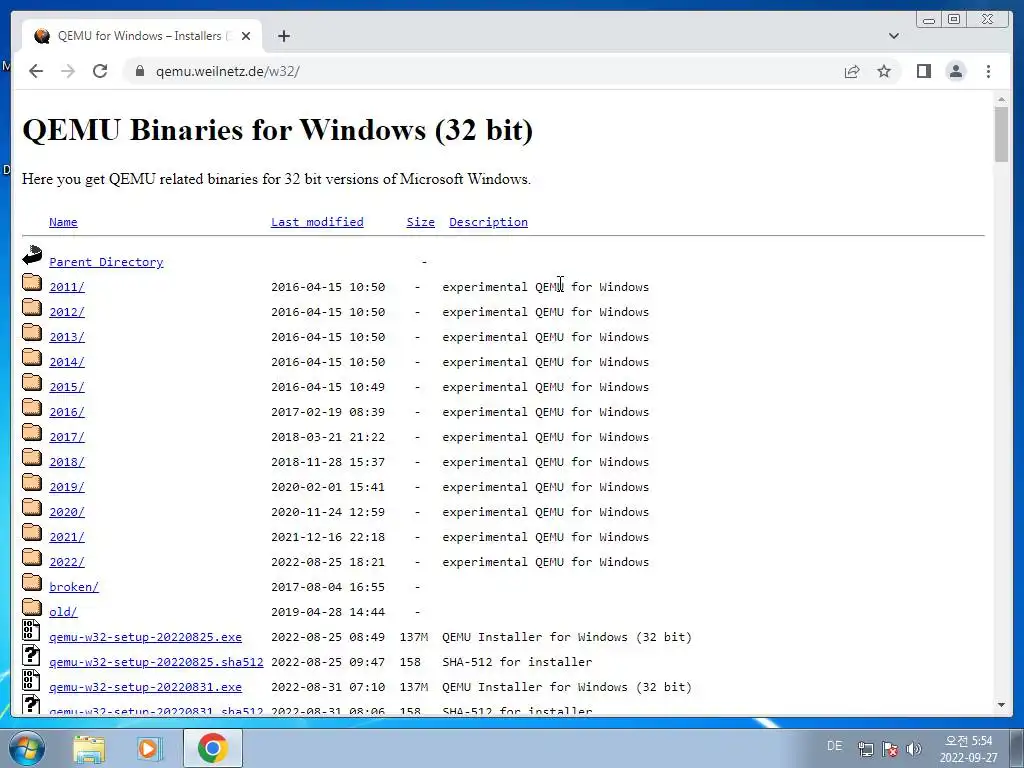
Task: Sort listing by Name
Action: pyautogui.click(x=63, y=222)
